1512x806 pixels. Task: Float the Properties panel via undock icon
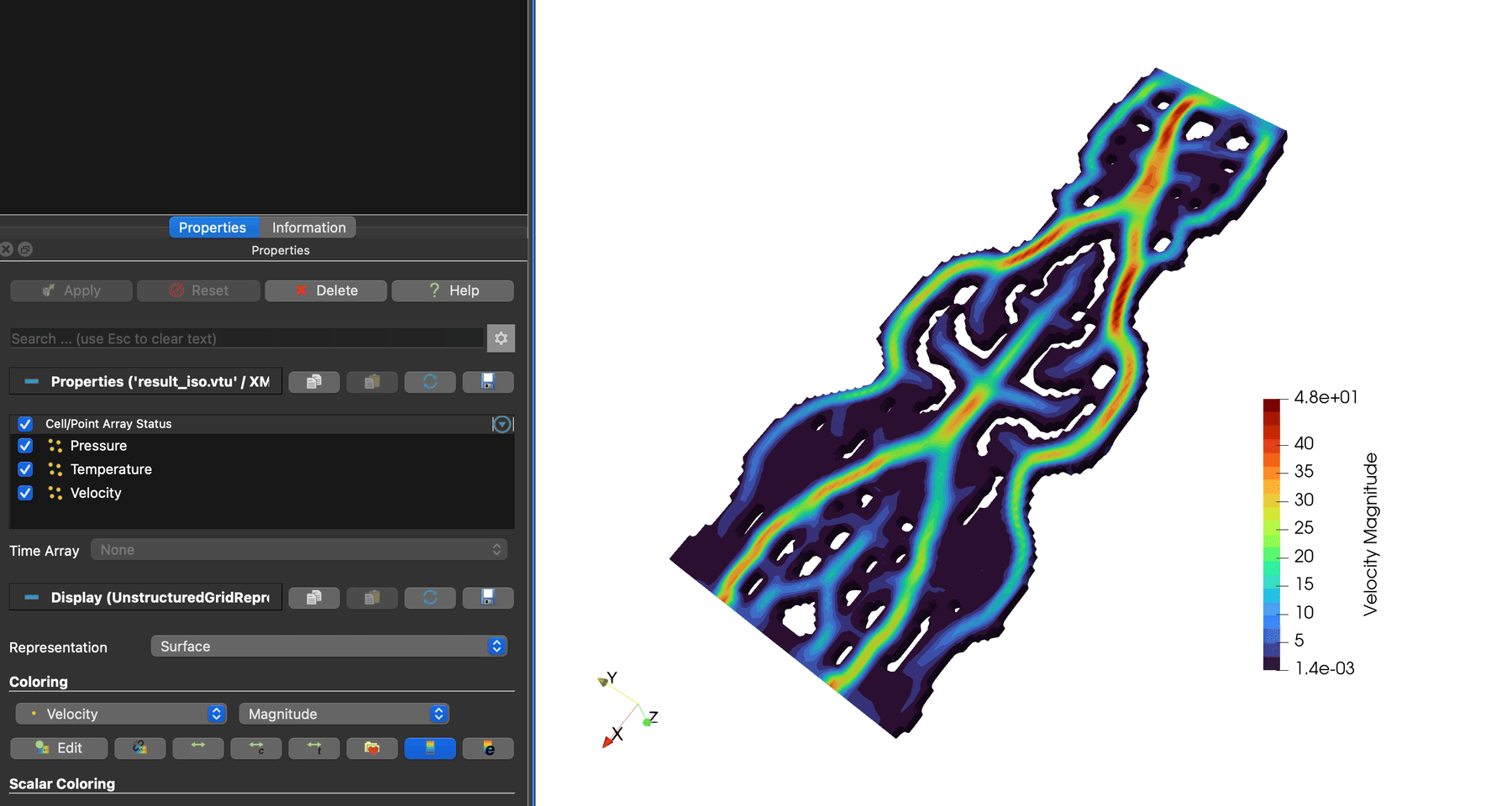click(25, 249)
